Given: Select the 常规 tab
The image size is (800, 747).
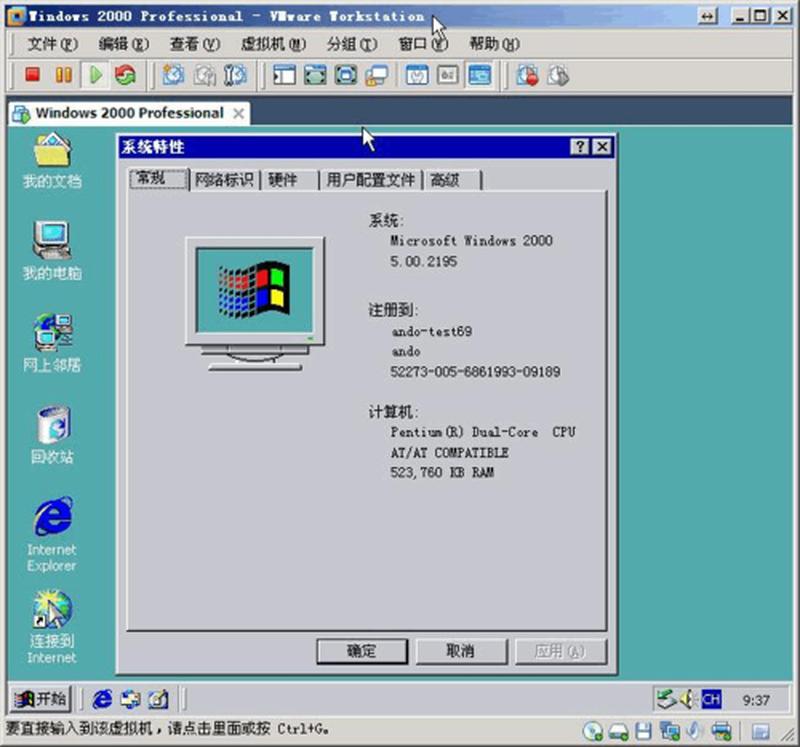Looking at the screenshot, I should [x=159, y=179].
